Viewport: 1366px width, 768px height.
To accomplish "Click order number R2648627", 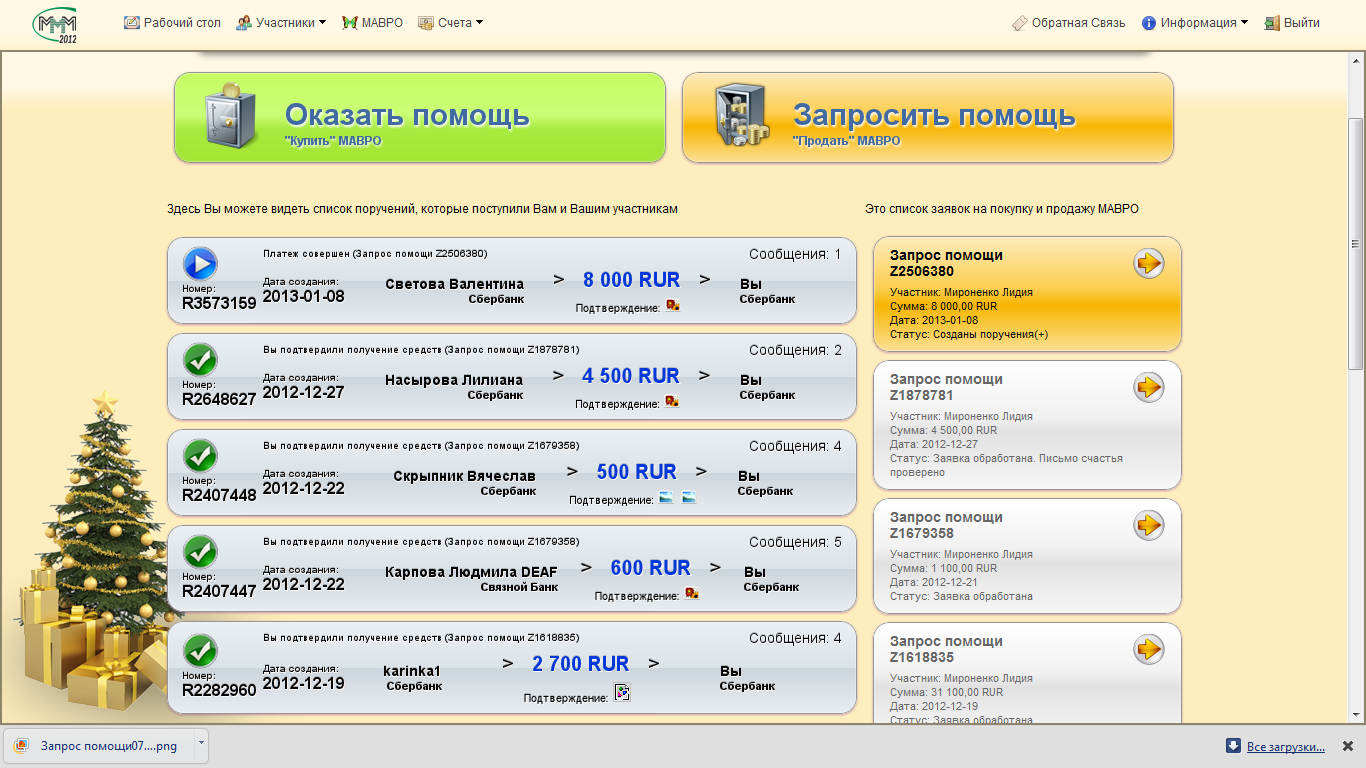I will click(x=219, y=399).
